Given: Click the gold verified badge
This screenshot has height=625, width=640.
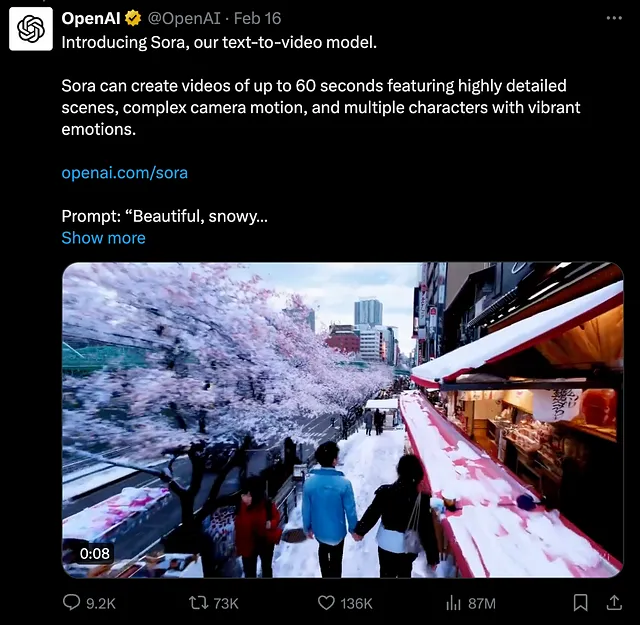Looking at the screenshot, I should [x=133, y=18].
